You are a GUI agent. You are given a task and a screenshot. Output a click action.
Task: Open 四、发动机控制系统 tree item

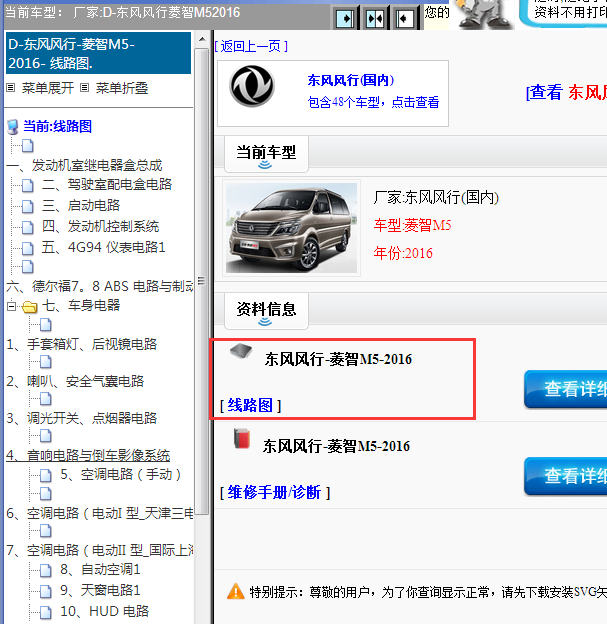[x=100, y=226]
